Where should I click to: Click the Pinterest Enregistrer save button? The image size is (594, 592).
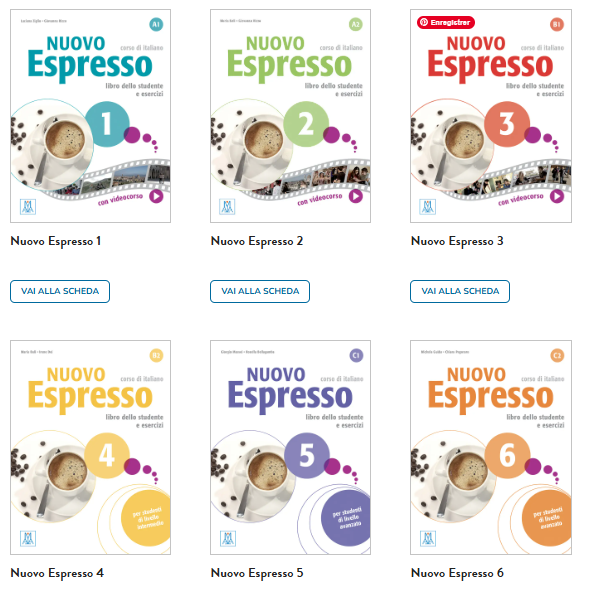point(446,22)
